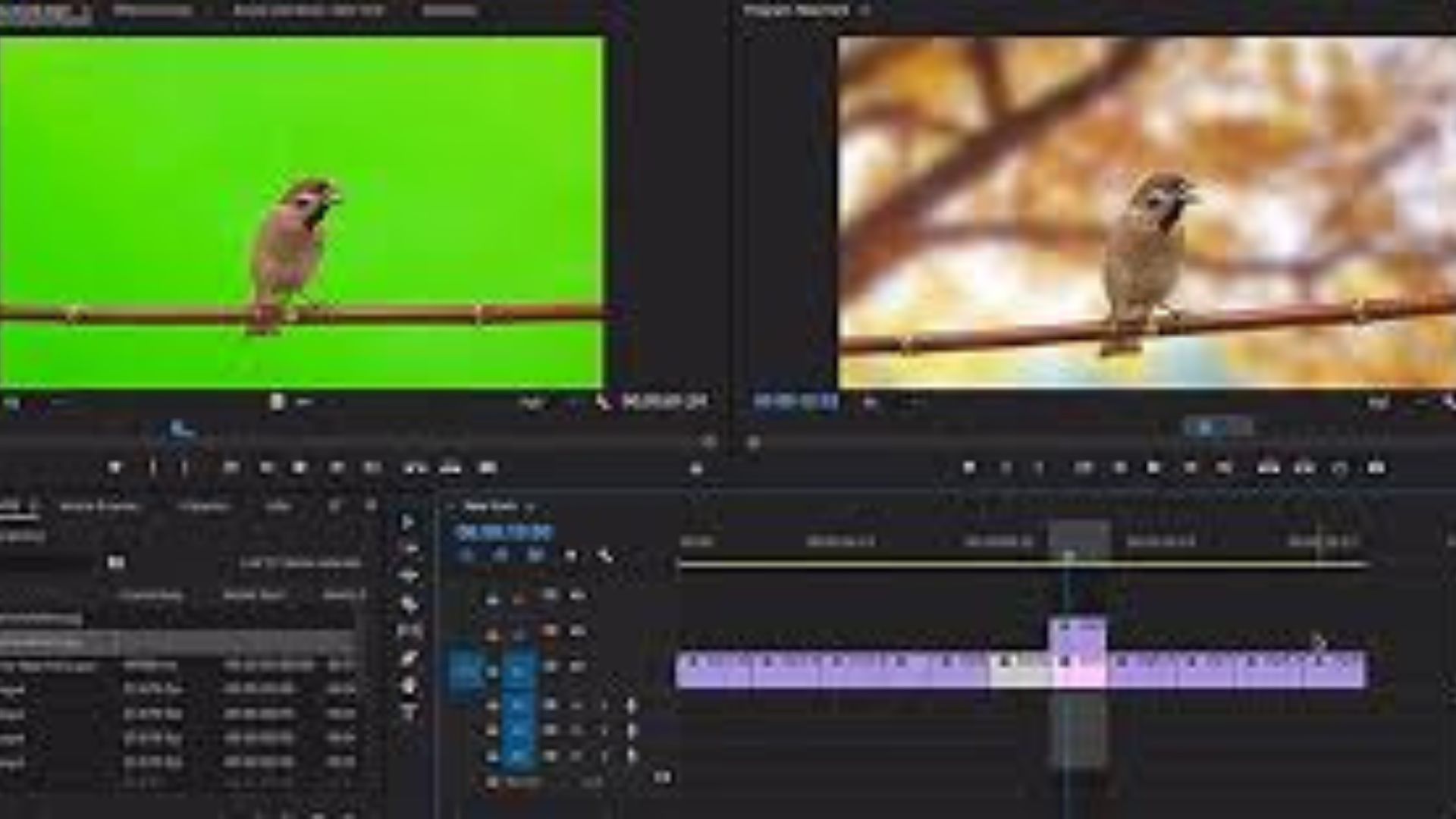Click Export Frame camera in Program Monitor
This screenshot has height=819, width=1456.
pyautogui.click(x=1376, y=468)
